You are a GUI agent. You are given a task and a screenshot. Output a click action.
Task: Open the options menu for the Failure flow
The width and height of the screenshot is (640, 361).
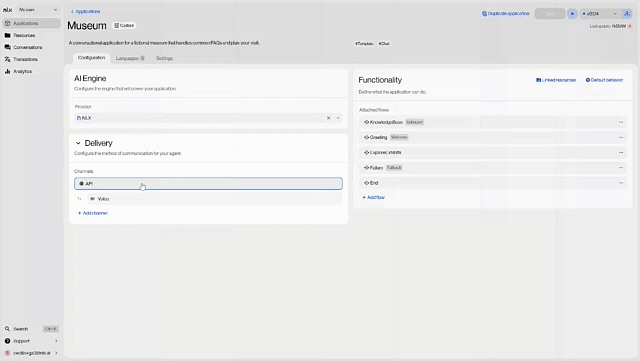tap(621, 167)
